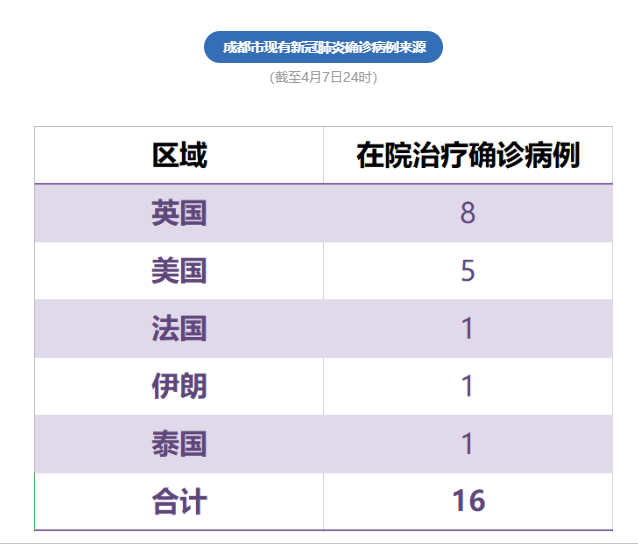Click the value 5 in the 美国 row

click(x=468, y=271)
